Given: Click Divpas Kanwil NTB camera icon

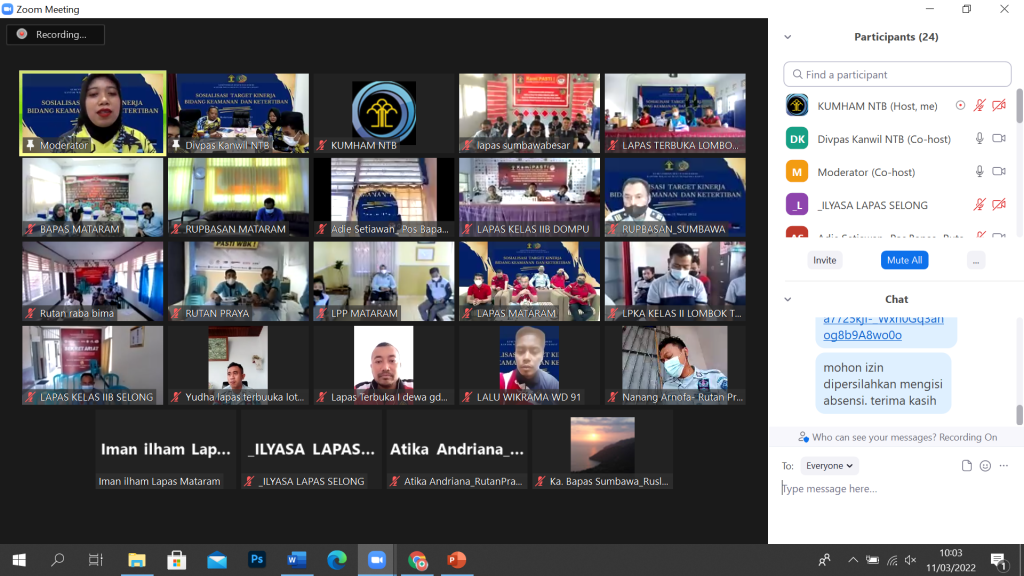Looking at the screenshot, I should click(x=999, y=139).
